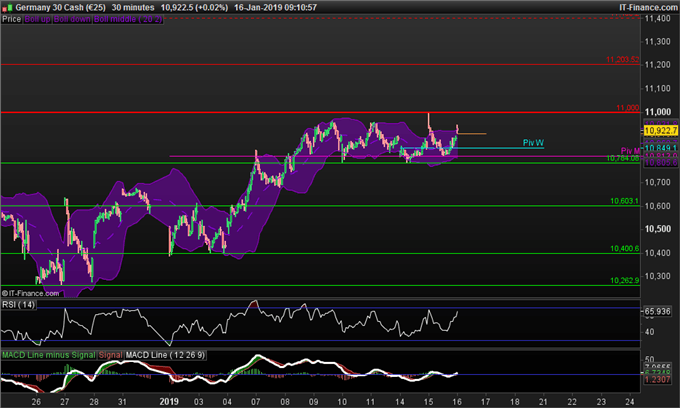Click the 2019 year marker on time axis
Image resolution: width=680 pixels, height=408 pixels.
click(169, 401)
